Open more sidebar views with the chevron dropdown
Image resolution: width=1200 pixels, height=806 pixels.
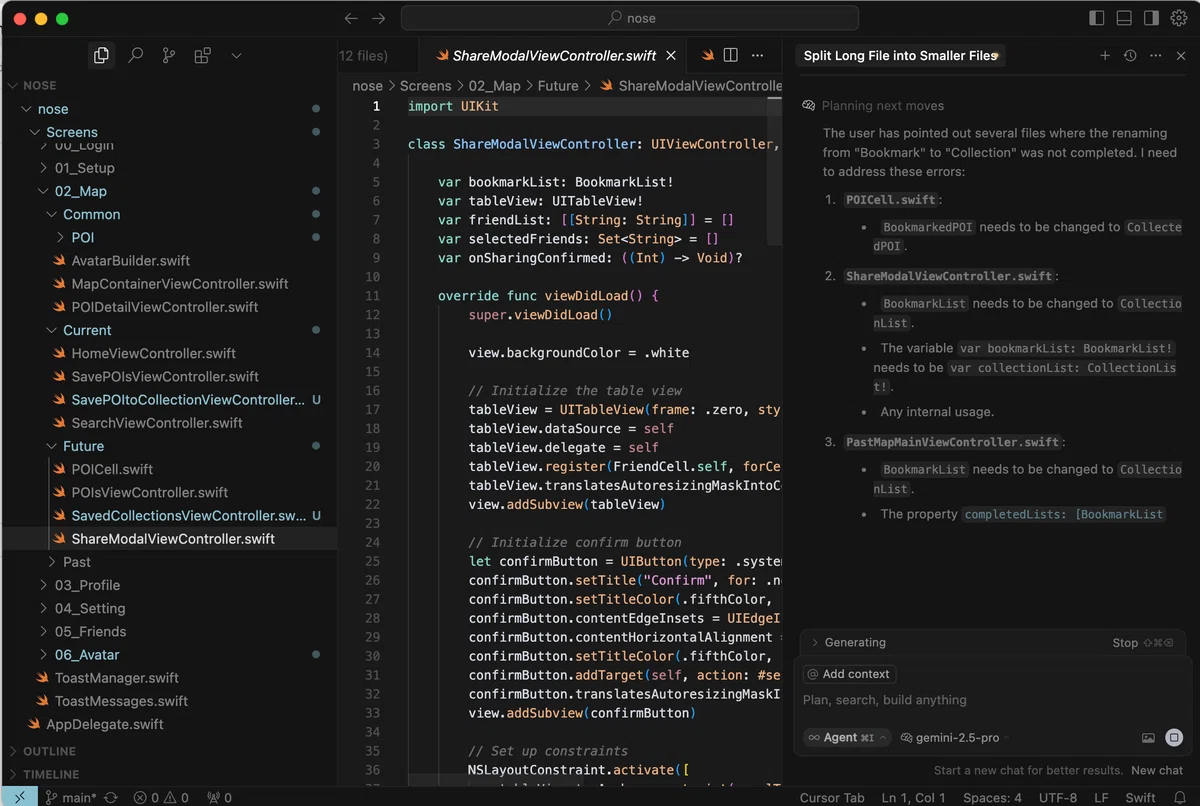click(x=236, y=56)
